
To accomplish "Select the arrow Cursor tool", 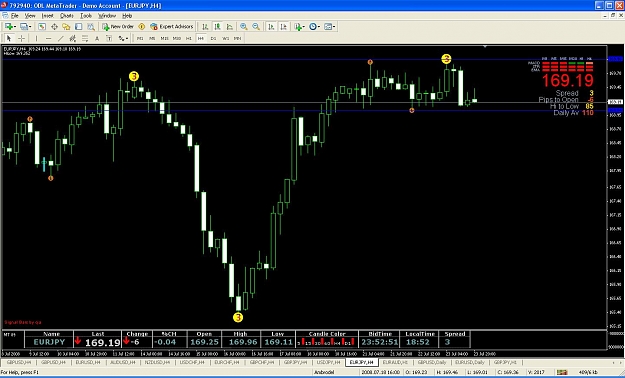I will tap(9, 38).
